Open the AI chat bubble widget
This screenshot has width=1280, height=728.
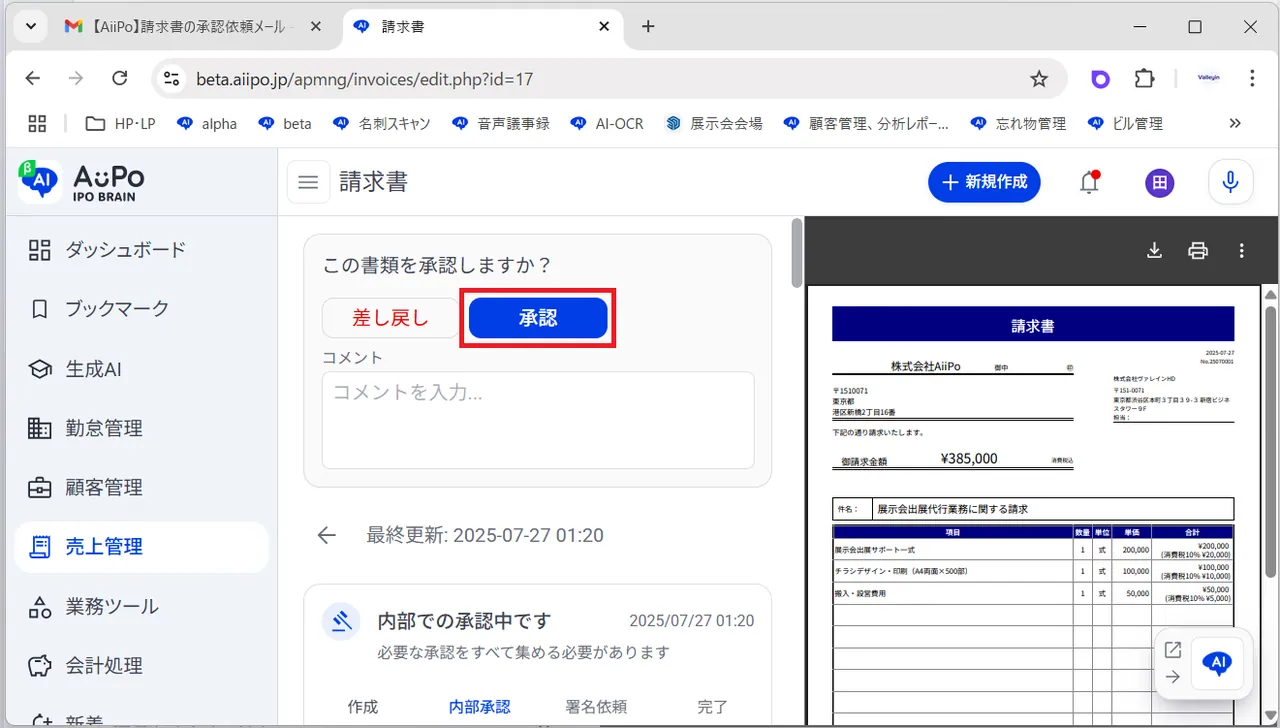coord(1217,663)
